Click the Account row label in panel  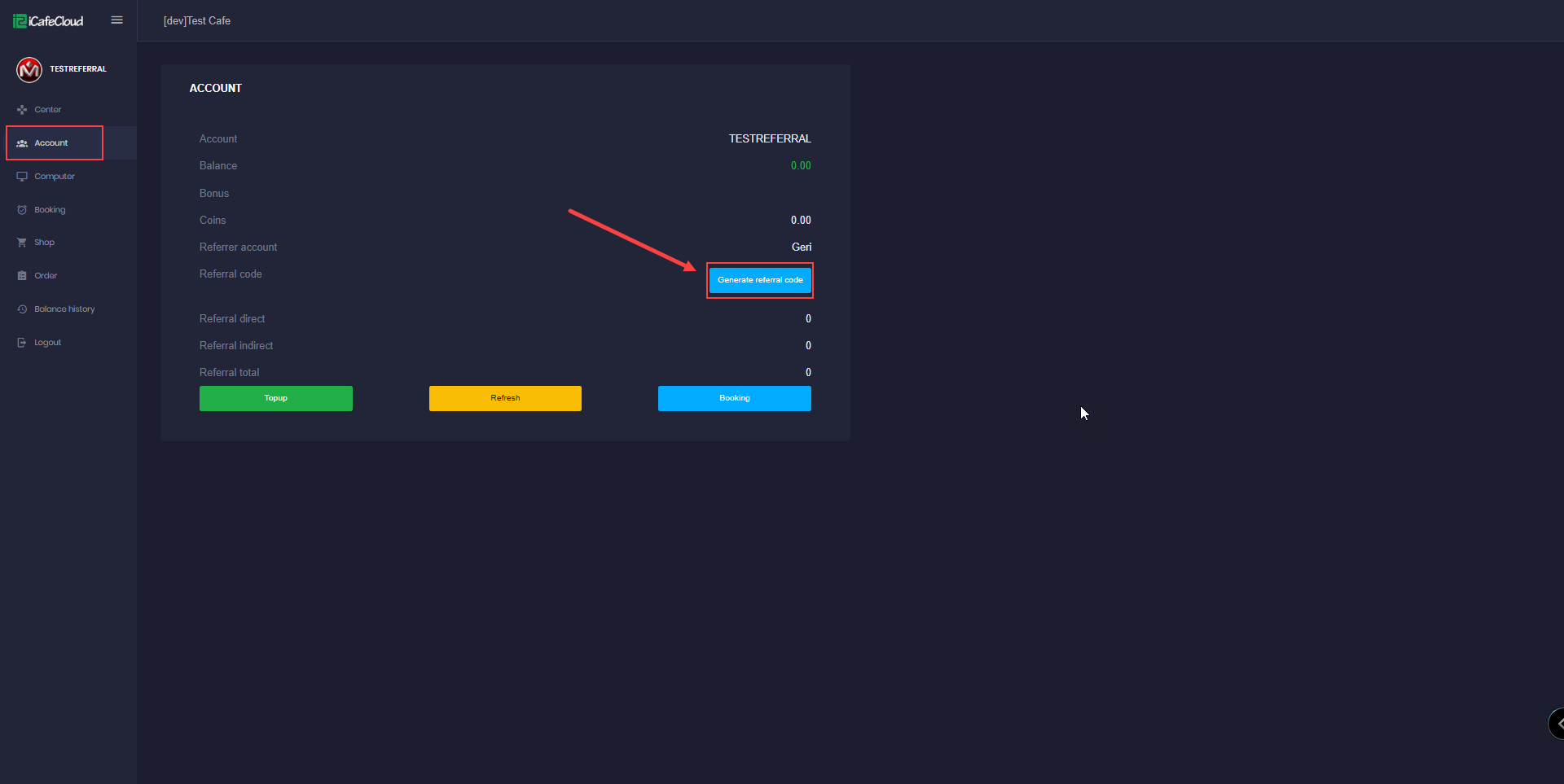[218, 139]
